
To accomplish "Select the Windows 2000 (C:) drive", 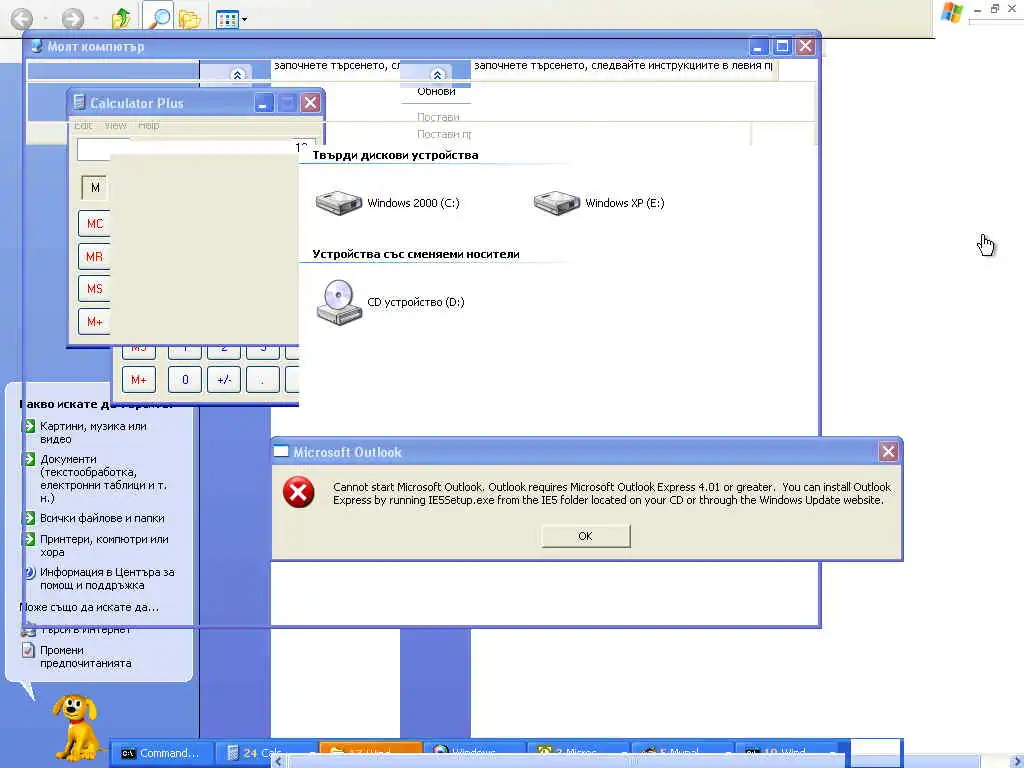I will pyautogui.click(x=387, y=203).
